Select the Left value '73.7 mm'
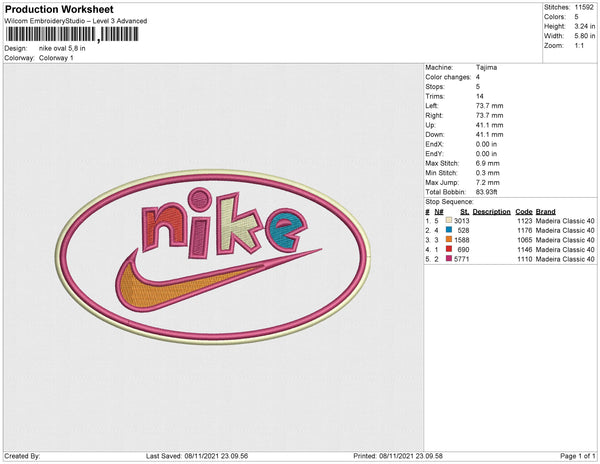This screenshot has width=600, height=464. [489, 106]
